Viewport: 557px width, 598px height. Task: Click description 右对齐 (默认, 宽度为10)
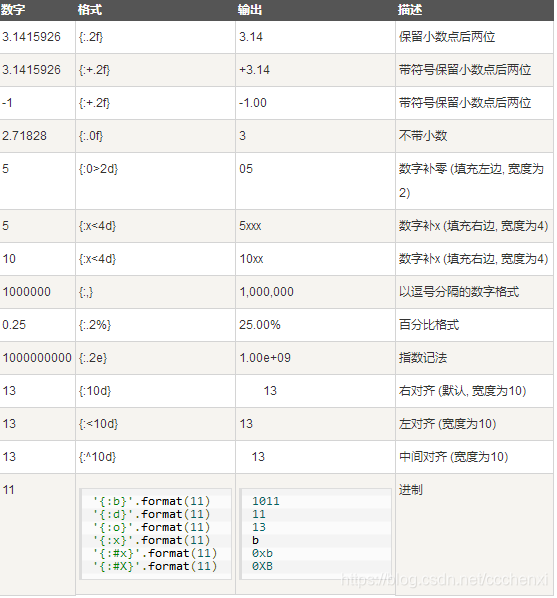point(463,391)
